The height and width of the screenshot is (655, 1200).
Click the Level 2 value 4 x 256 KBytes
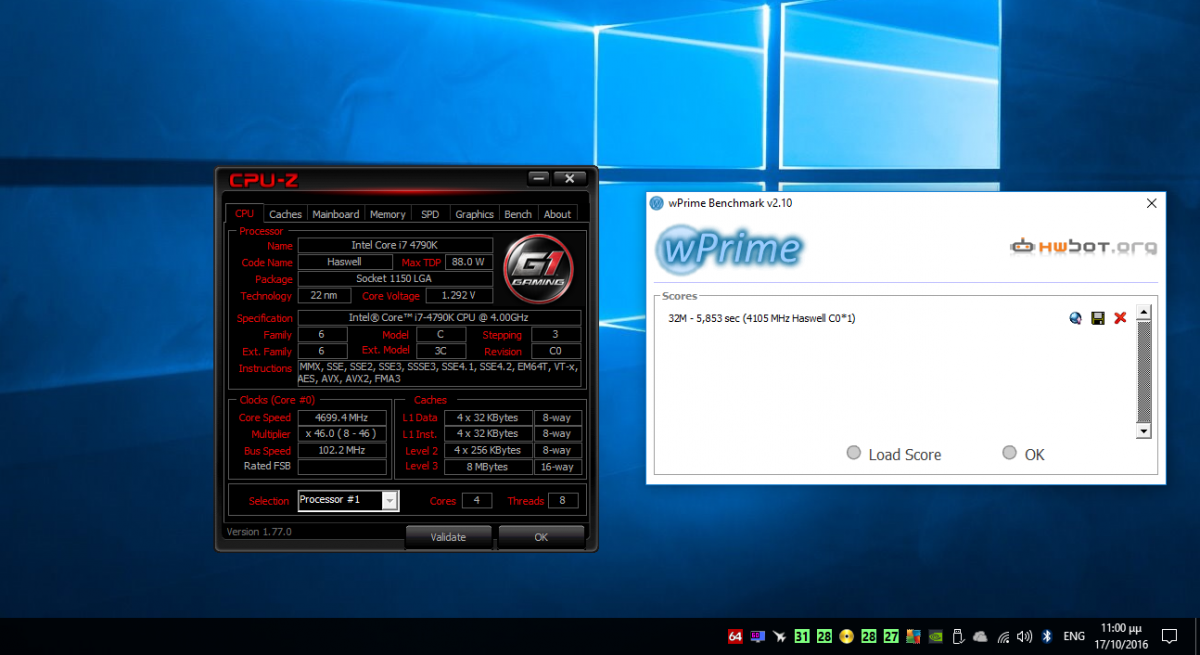pos(487,451)
